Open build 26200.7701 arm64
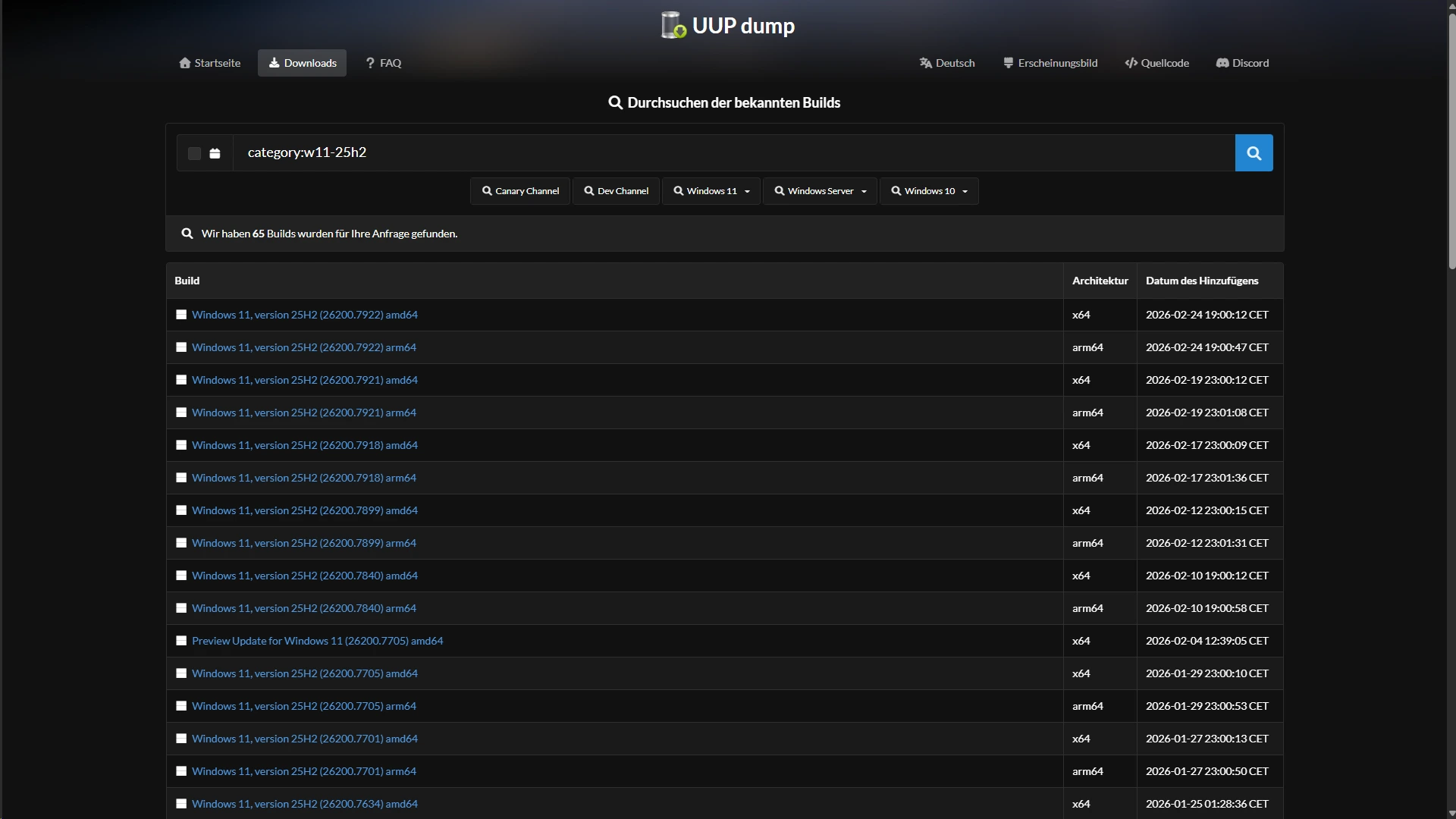 coord(303,771)
